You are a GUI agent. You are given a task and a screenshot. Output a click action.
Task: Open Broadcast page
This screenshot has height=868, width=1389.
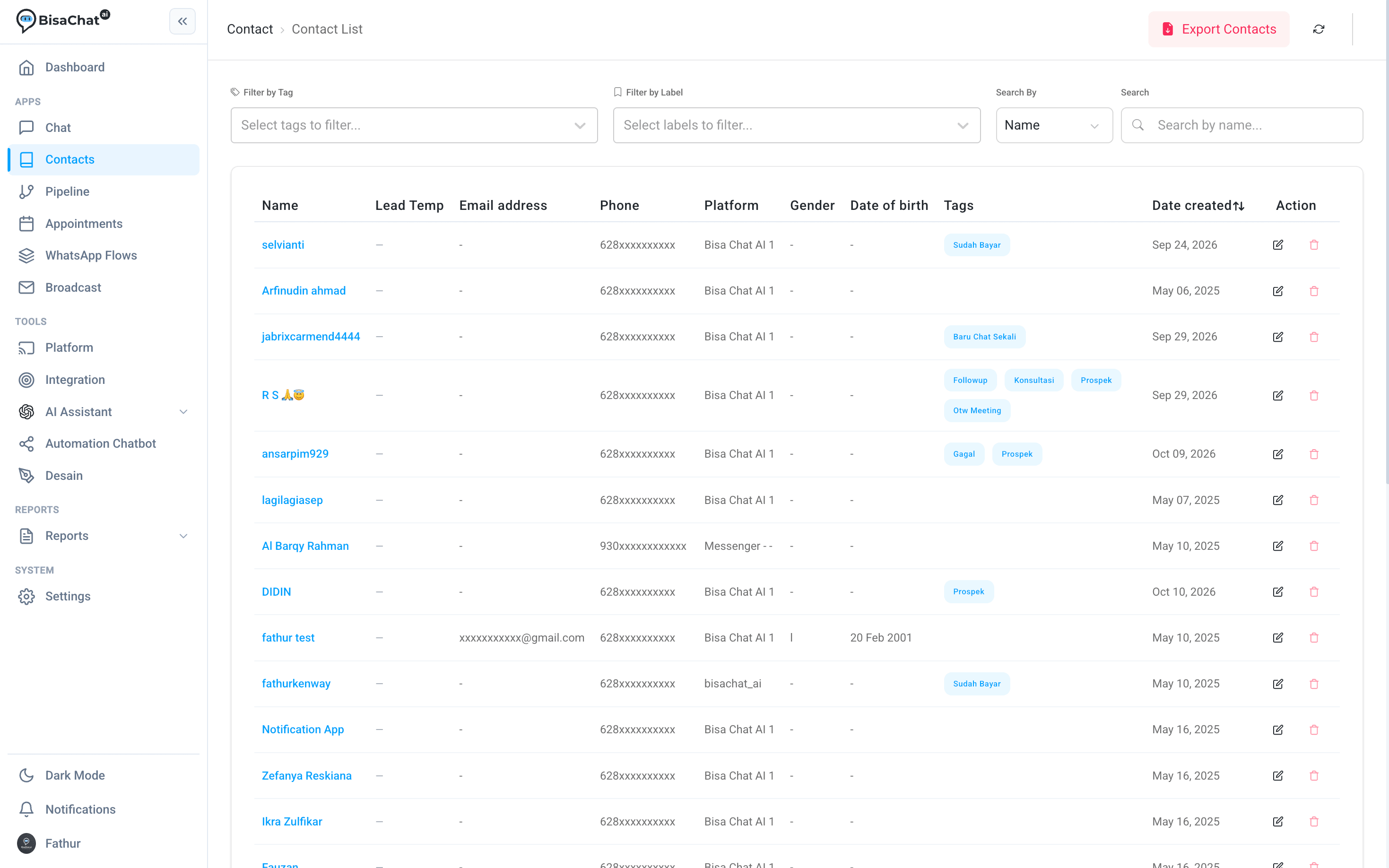click(104, 287)
